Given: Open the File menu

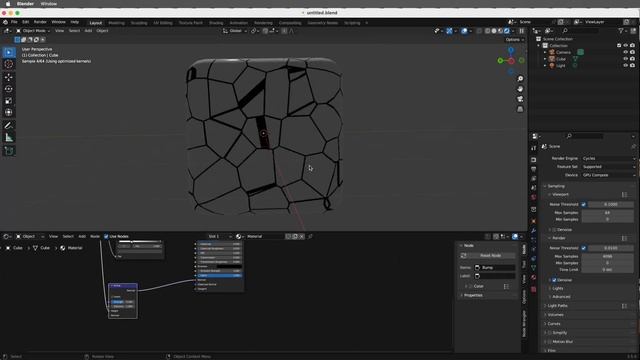Looking at the screenshot, I should pos(14,22).
